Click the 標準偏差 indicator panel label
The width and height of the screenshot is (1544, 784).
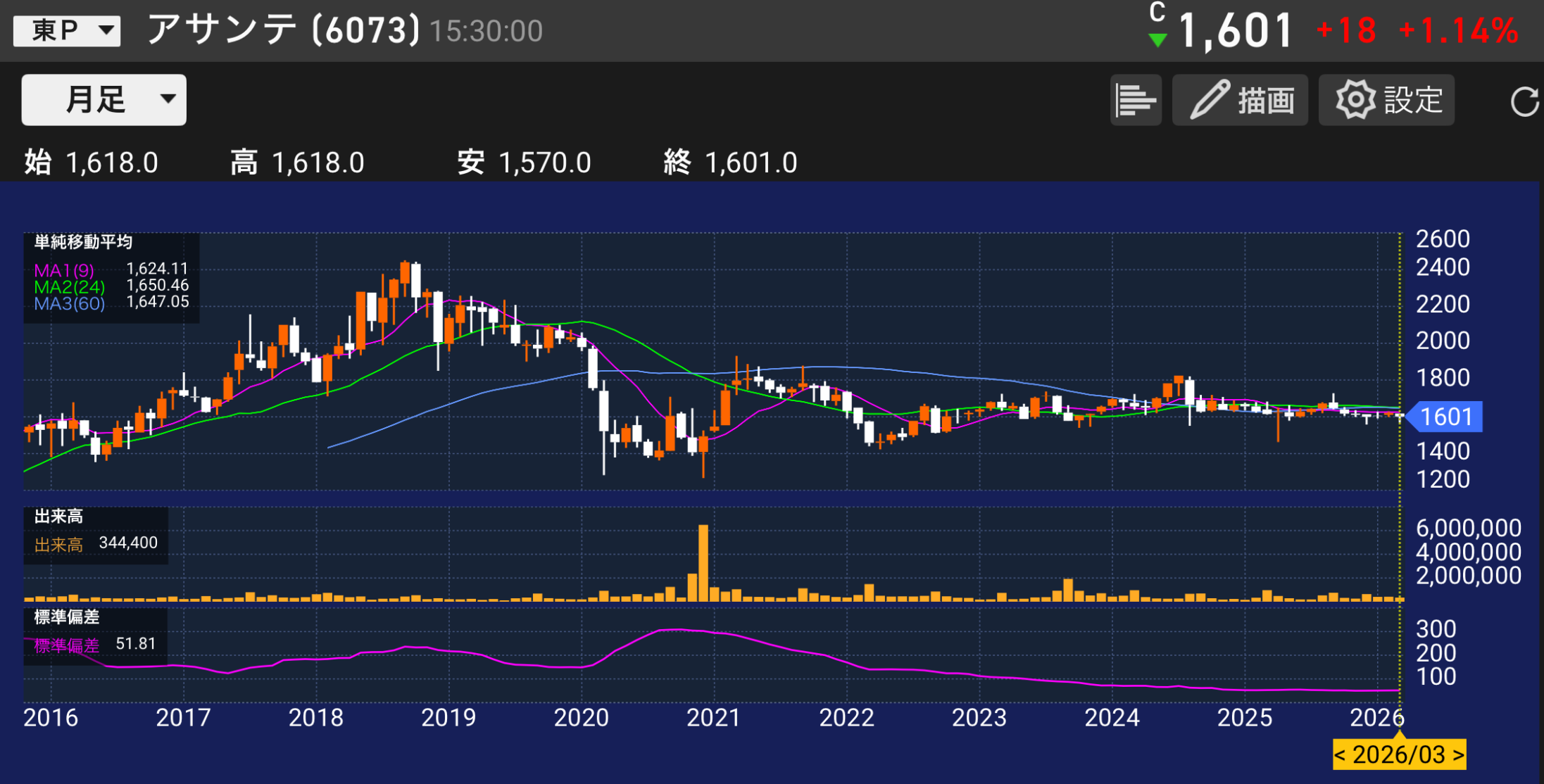pos(67,617)
